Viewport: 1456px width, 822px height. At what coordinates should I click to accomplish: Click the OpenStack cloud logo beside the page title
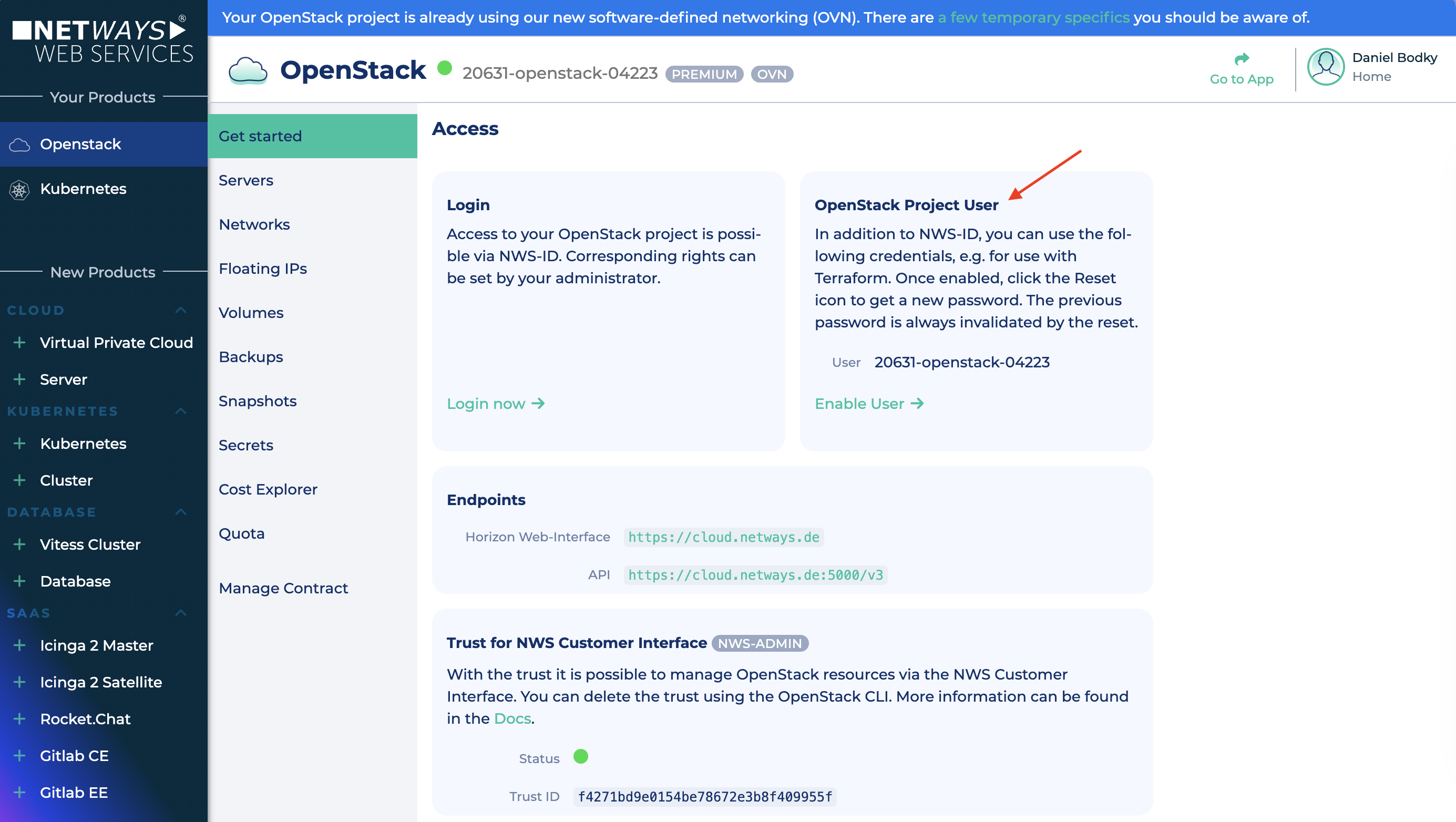pyautogui.click(x=249, y=70)
